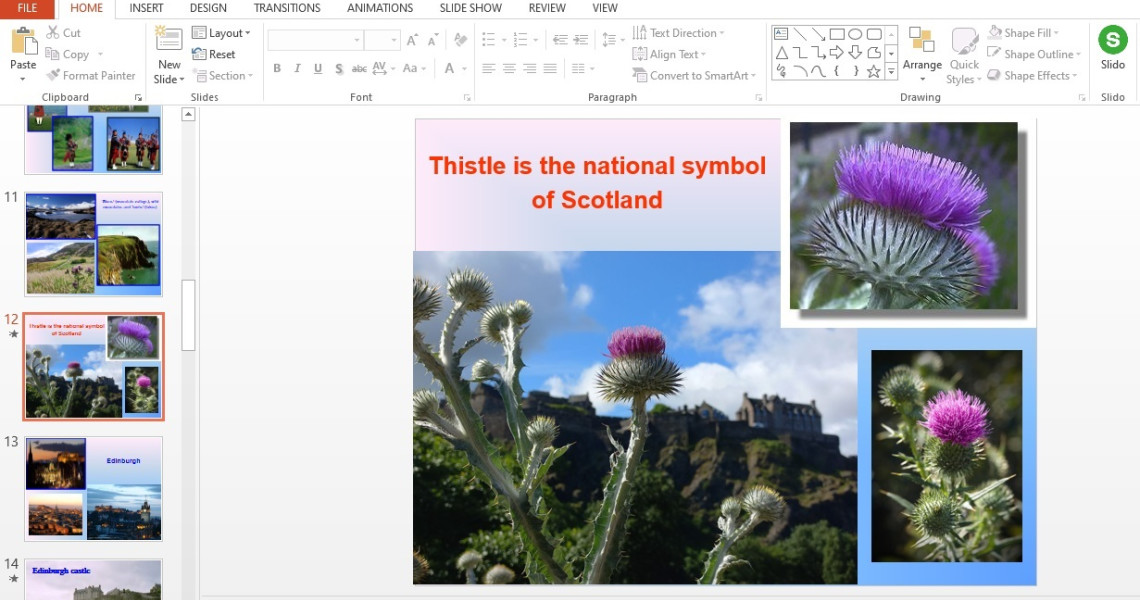Decrease font size with the smaller A
Image resolution: width=1140 pixels, height=600 pixels.
tap(433, 40)
